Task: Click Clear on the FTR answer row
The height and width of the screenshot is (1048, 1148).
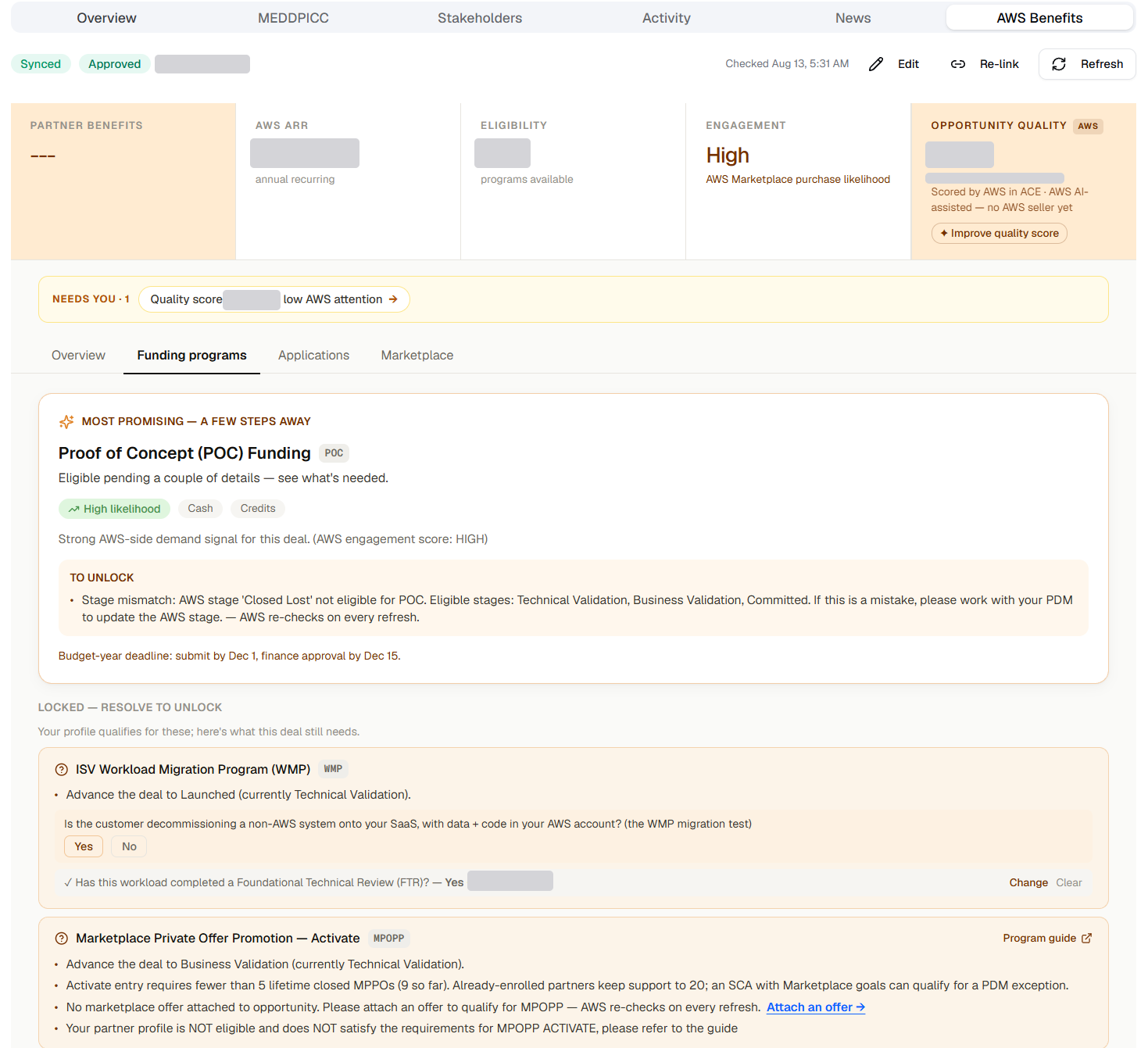Action: click(x=1069, y=883)
